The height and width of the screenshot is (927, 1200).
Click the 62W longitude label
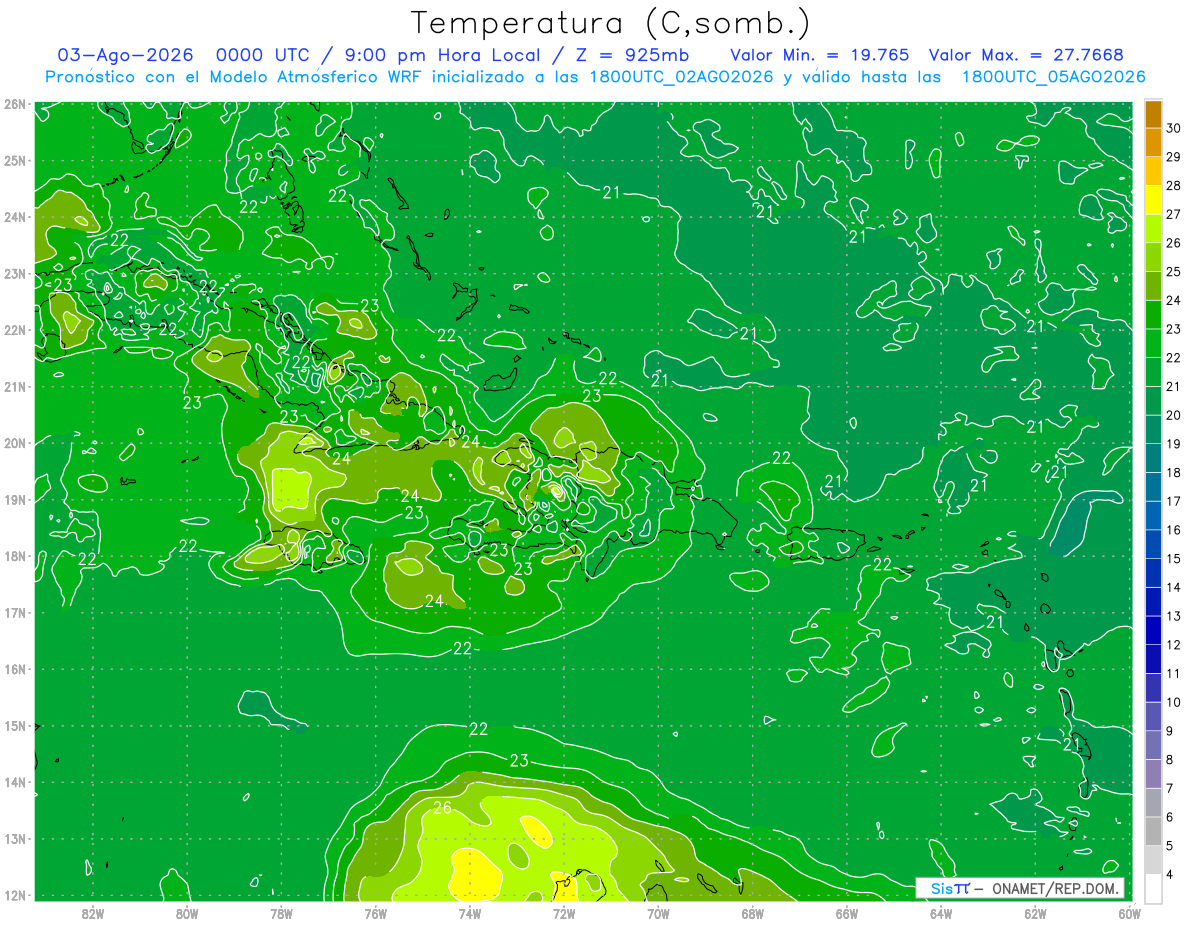[x=1035, y=913]
